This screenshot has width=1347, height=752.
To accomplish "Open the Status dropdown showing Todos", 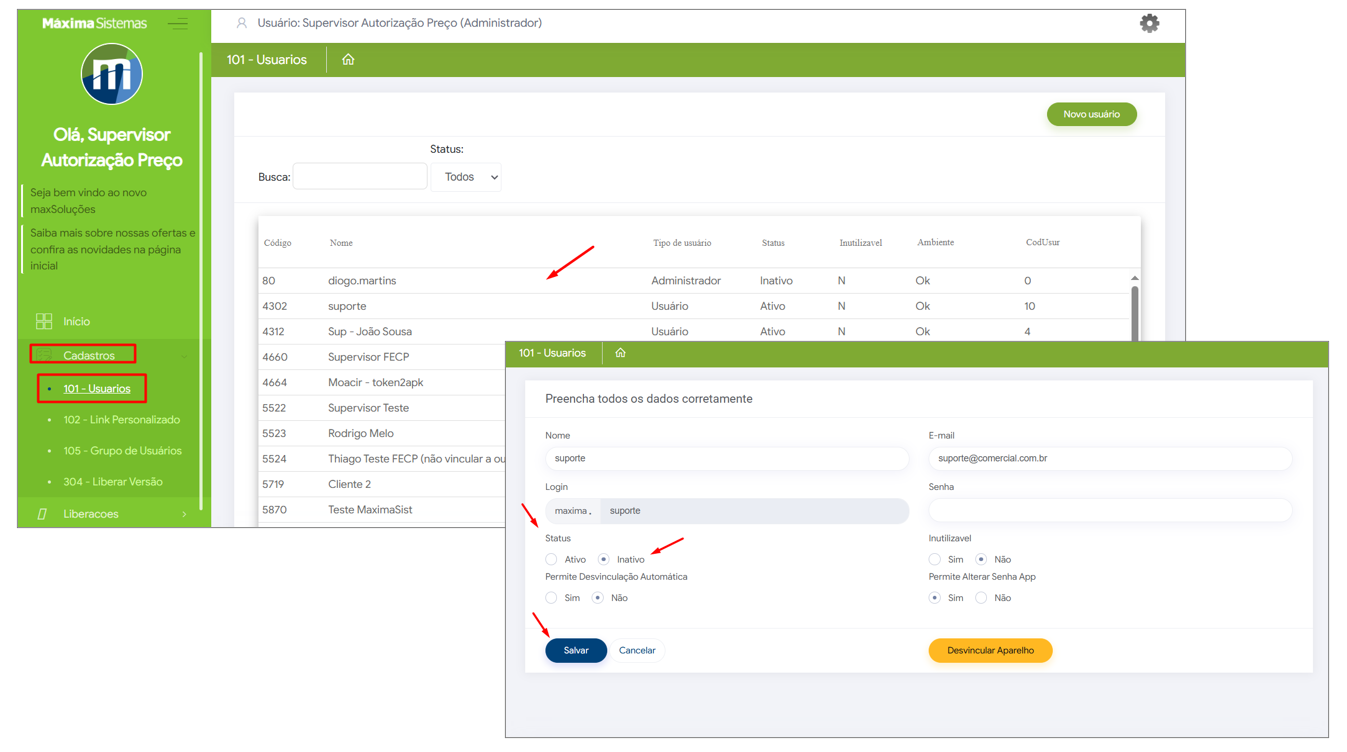I will 466,177.
